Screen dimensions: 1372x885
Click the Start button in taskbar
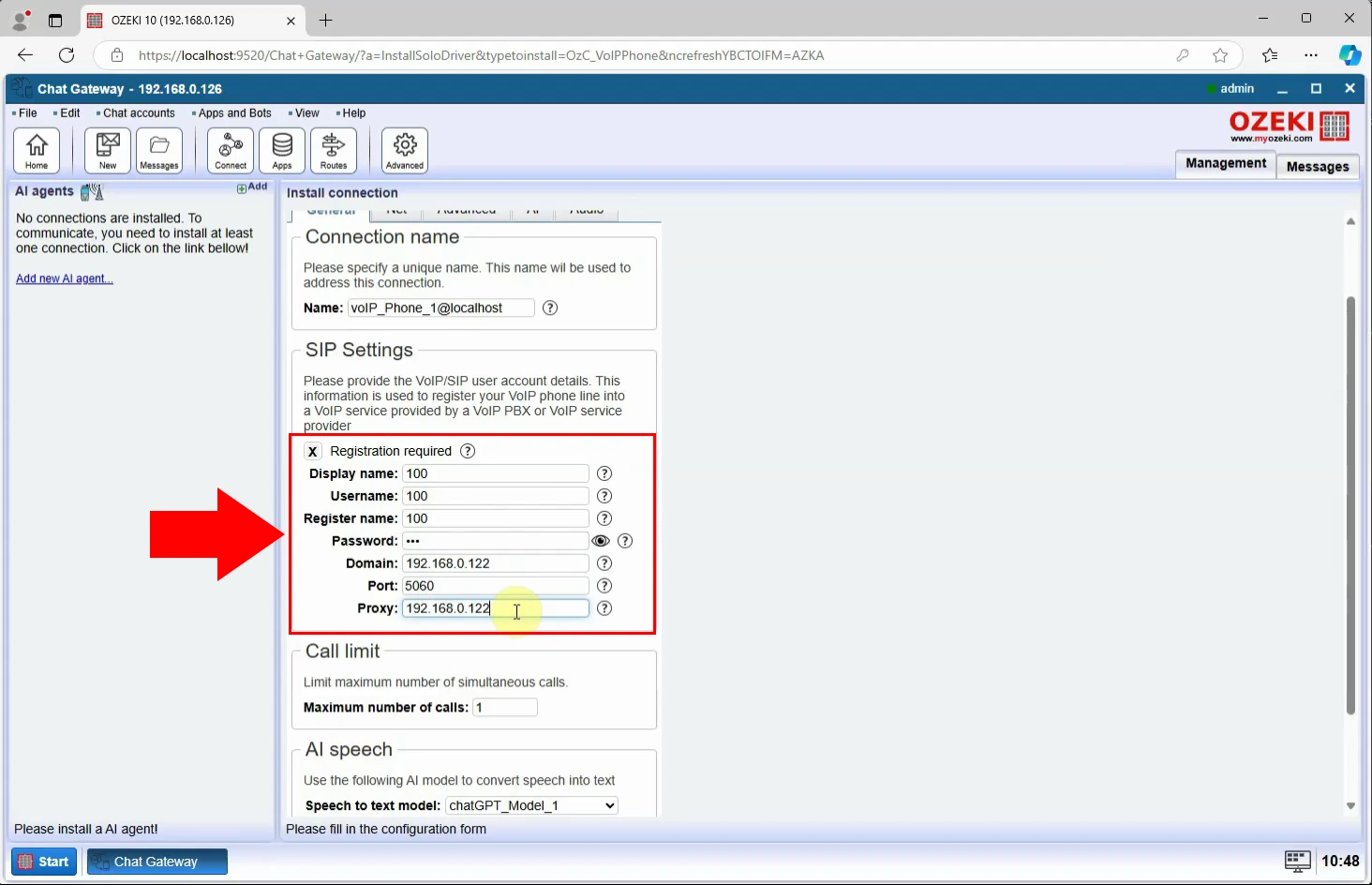[x=44, y=862]
